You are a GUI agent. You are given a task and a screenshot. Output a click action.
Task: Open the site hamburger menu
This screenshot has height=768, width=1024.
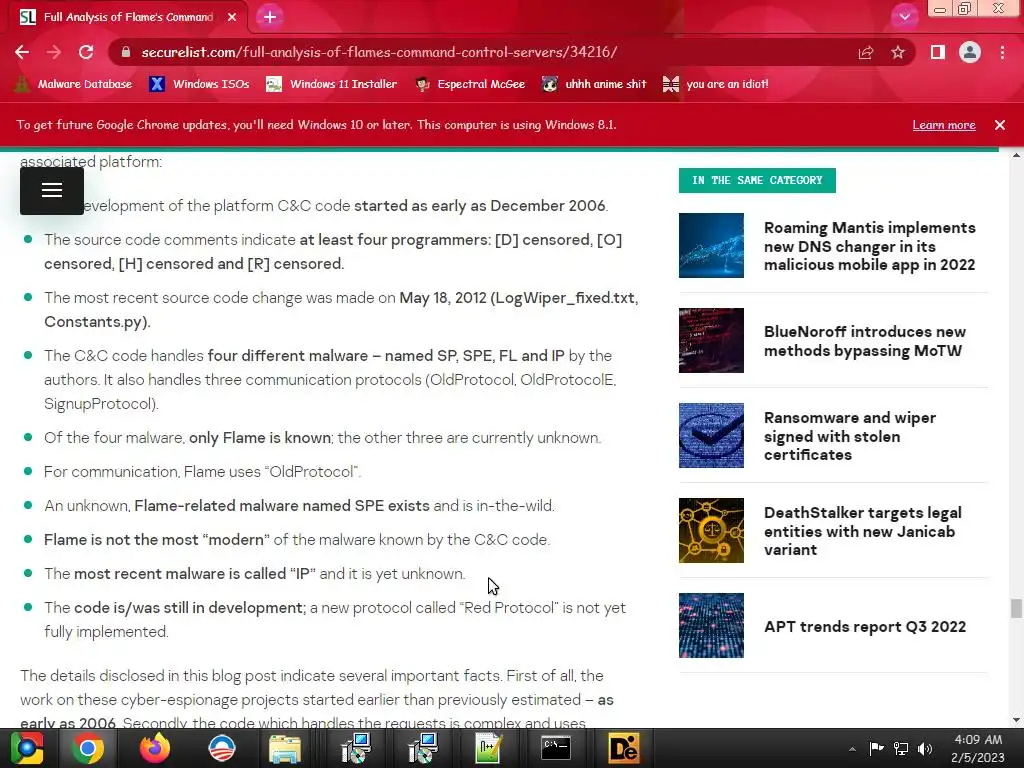[x=52, y=191]
